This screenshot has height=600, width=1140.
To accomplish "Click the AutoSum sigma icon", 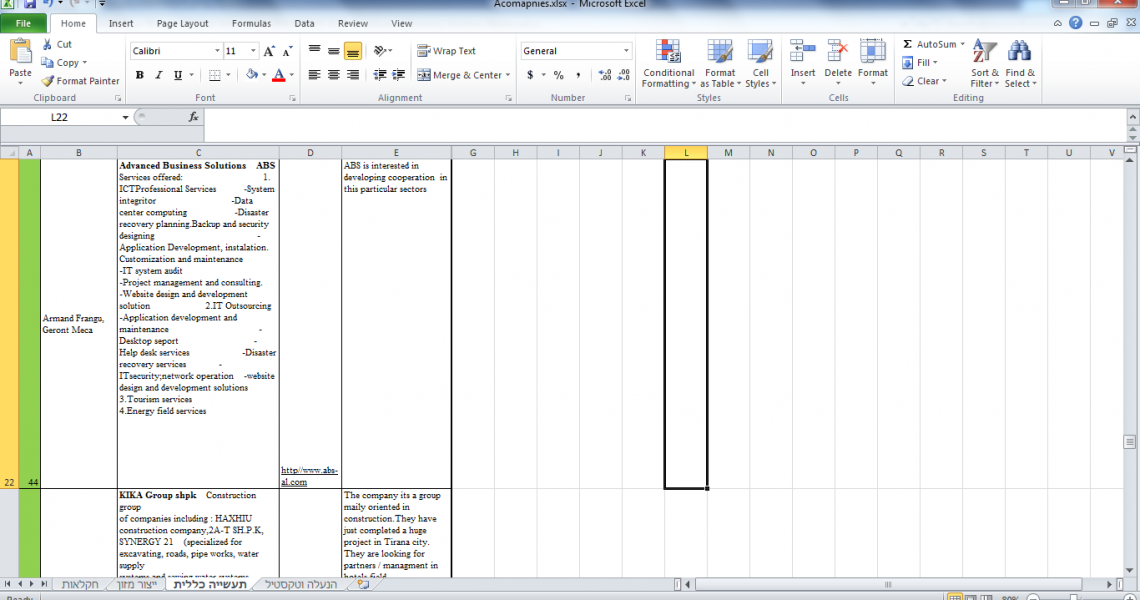I will [907, 45].
